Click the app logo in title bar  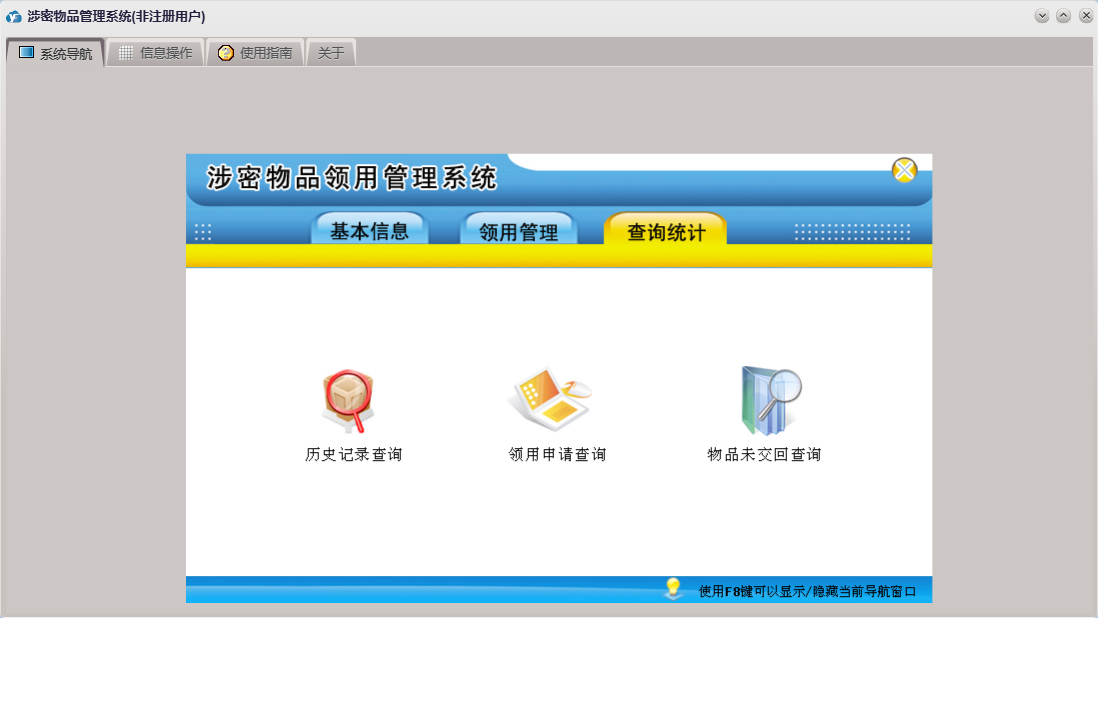(13, 16)
